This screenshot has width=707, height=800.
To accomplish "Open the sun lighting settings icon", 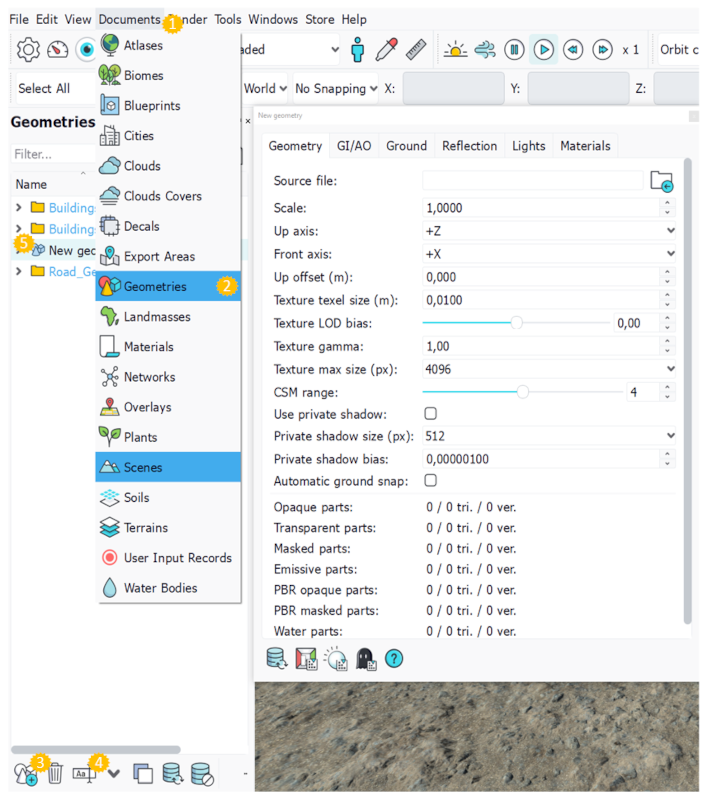I will (x=455, y=49).
